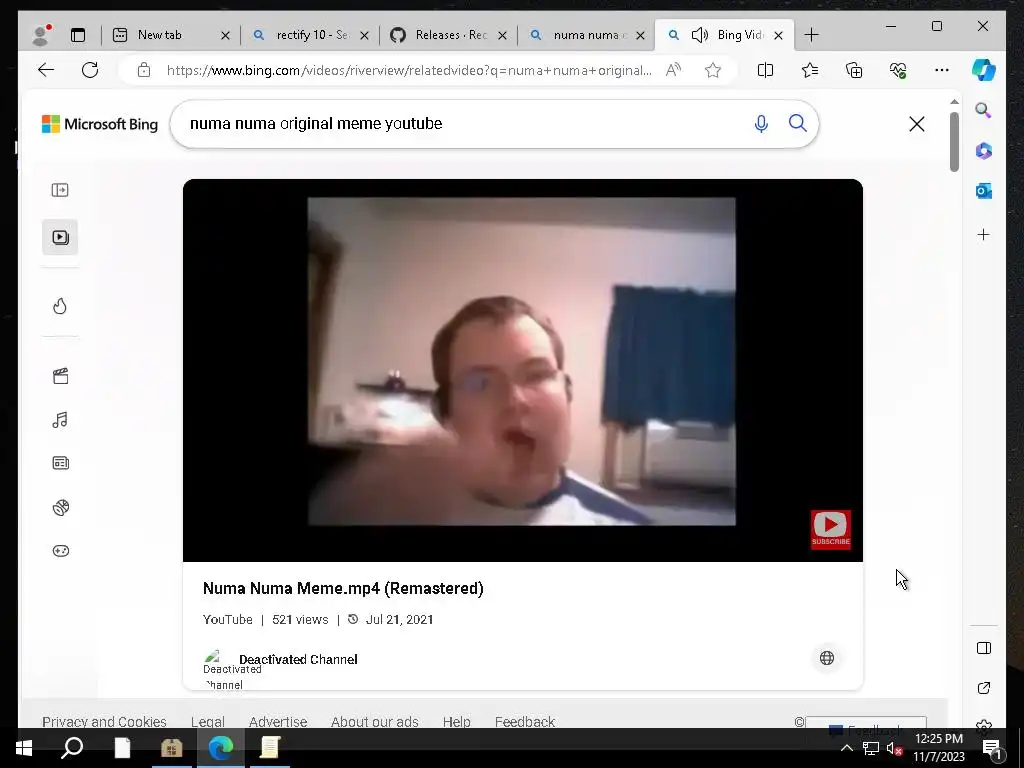
Task: Open the Edge taskbar icon
Action: click(221, 748)
